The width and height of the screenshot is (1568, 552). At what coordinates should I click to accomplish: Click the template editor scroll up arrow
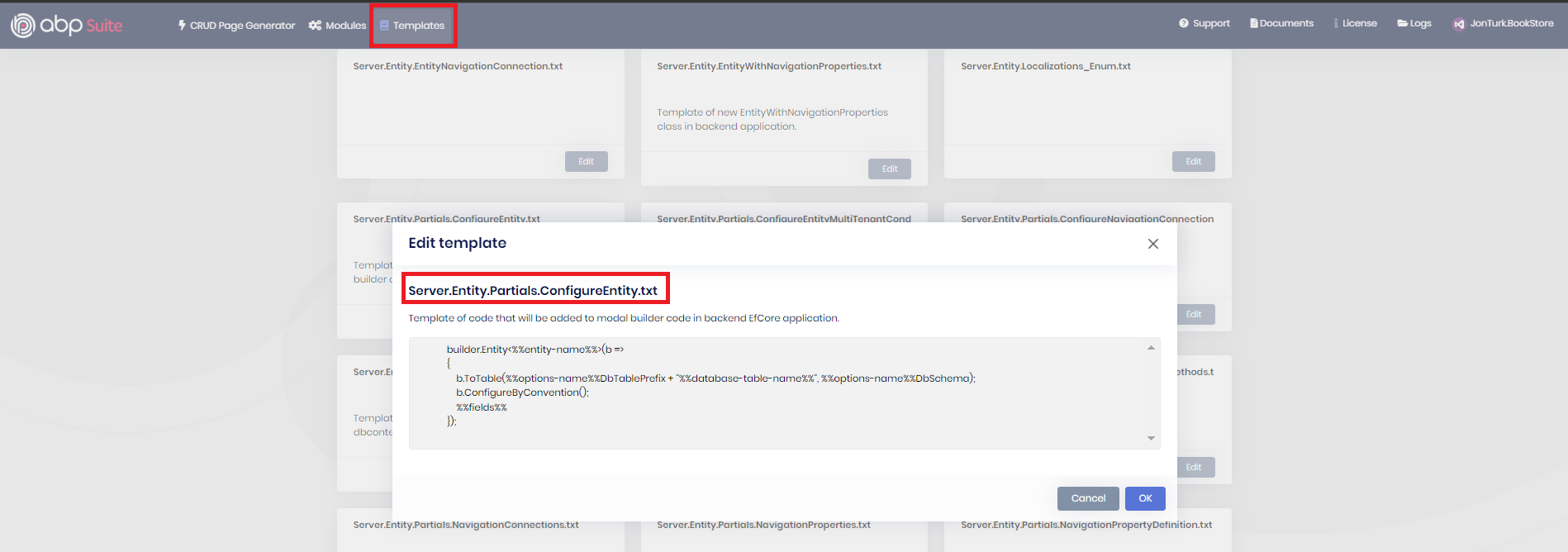click(x=1151, y=348)
